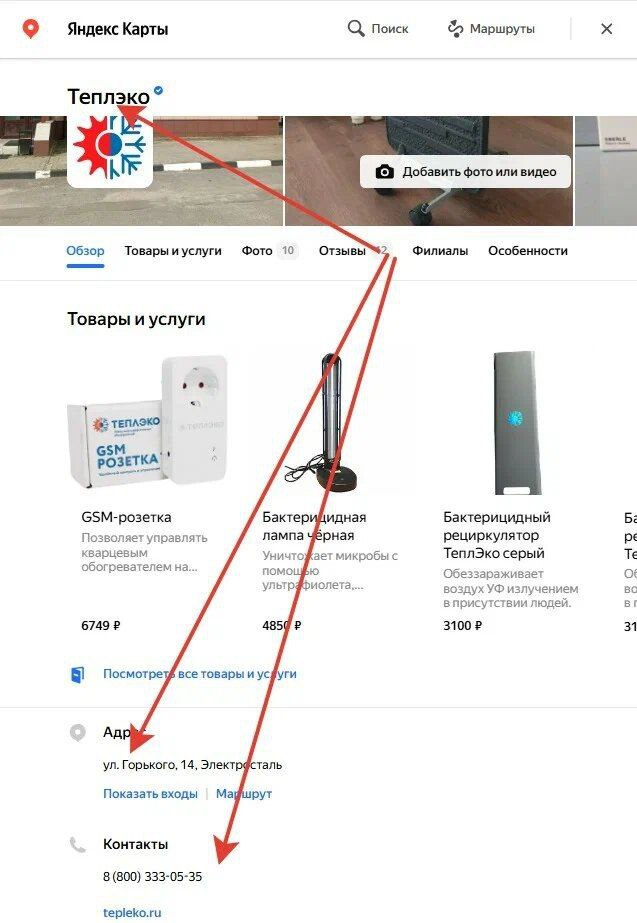The width and height of the screenshot is (637, 923).
Task: Click the Показать входы link
Action: point(150,793)
